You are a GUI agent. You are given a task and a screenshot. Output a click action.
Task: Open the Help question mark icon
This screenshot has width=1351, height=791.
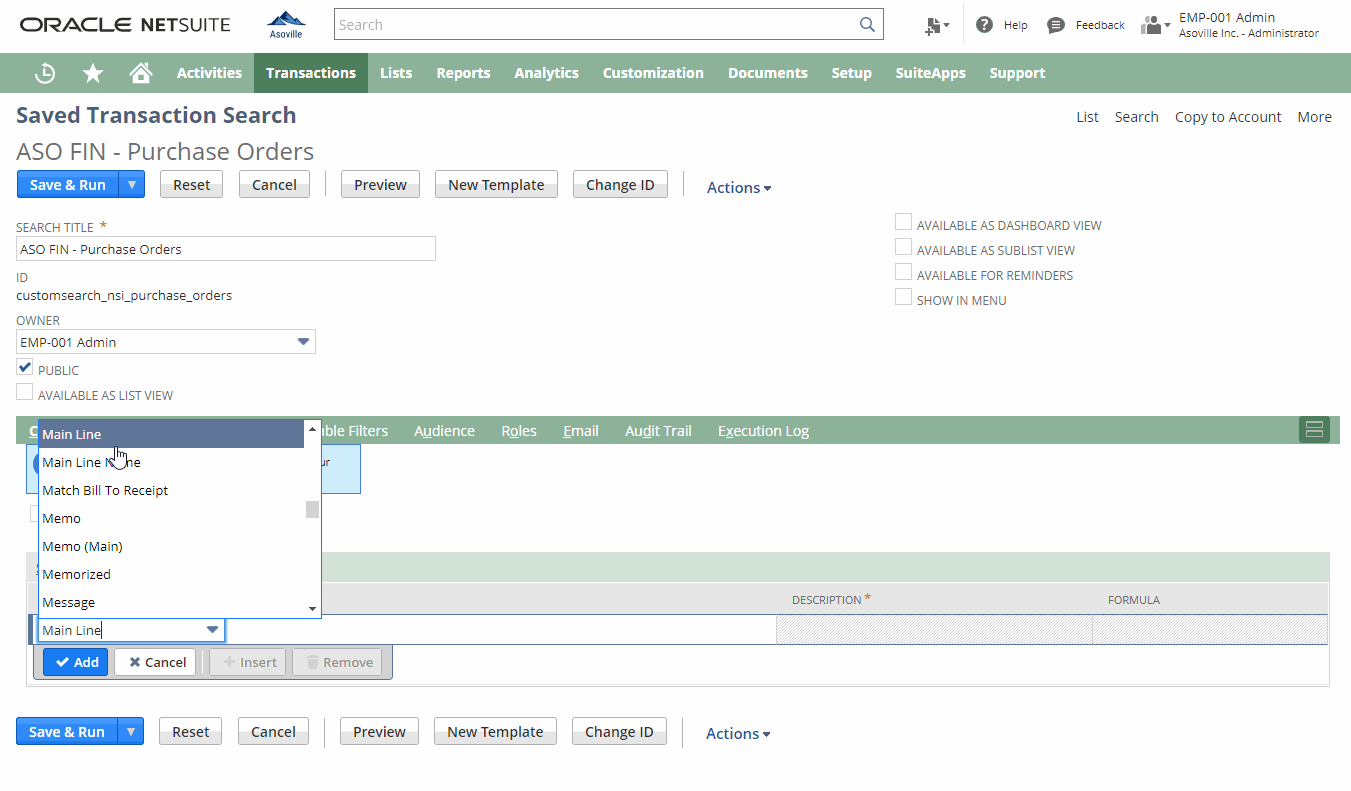(985, 25)
